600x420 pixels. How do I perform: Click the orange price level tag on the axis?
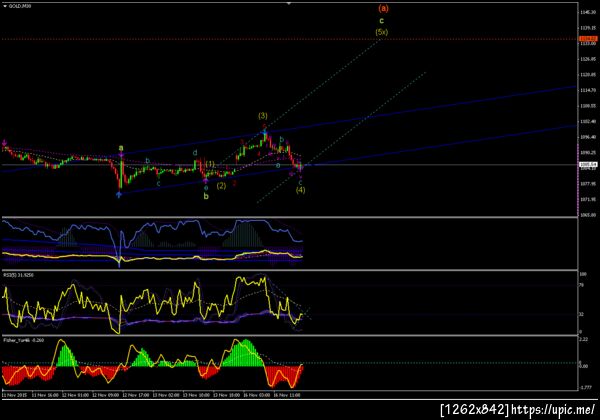click(x=588, y=39)
